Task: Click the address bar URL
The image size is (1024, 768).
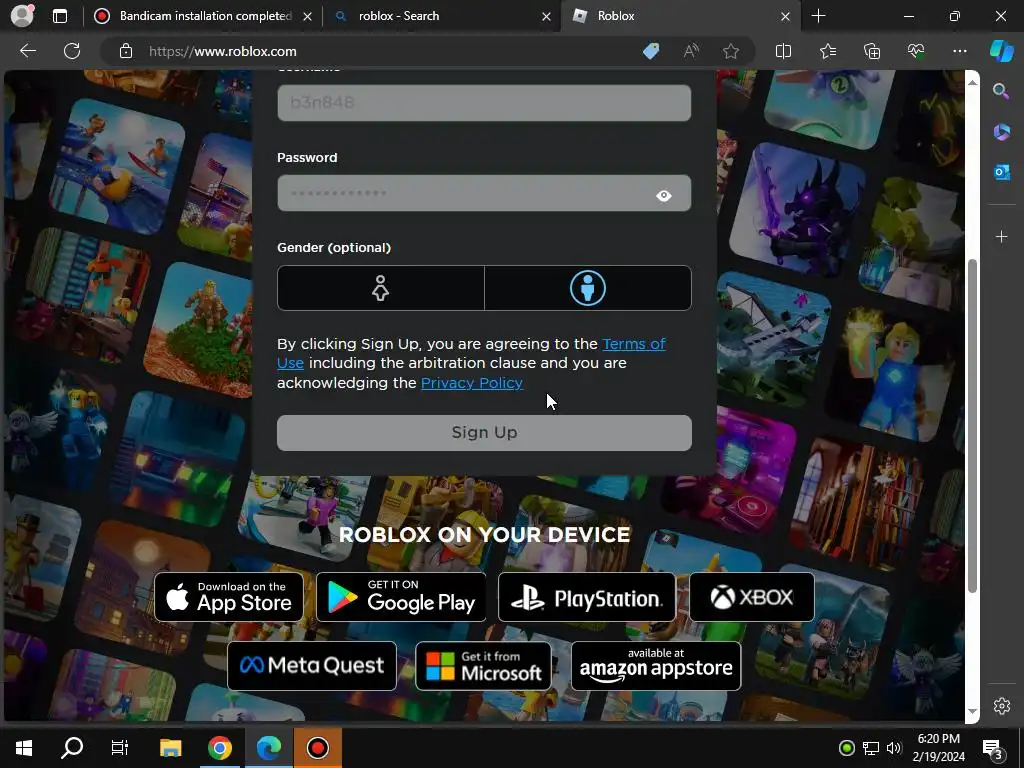Action: point(223,51)
